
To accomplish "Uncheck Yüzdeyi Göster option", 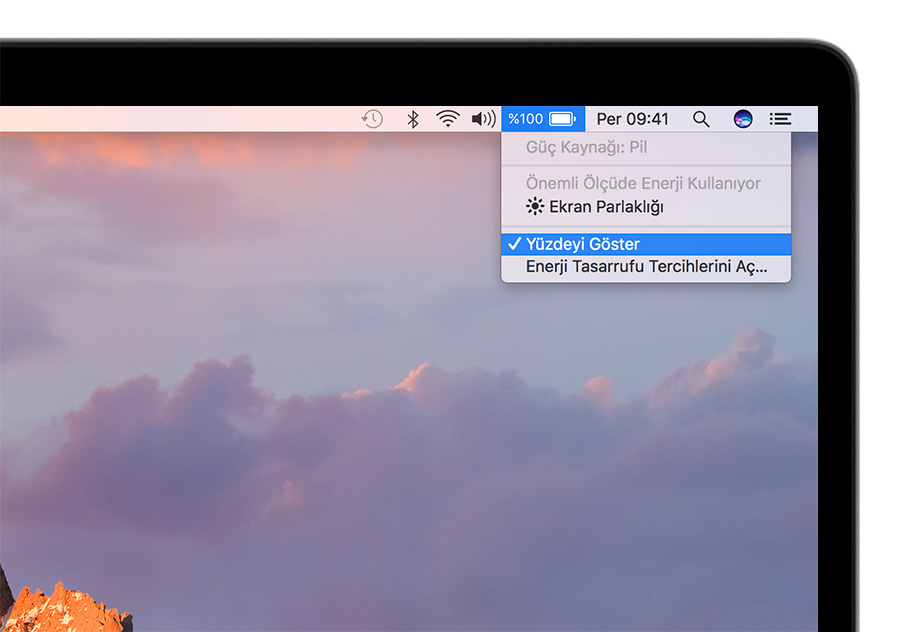I will coord(646,244).
